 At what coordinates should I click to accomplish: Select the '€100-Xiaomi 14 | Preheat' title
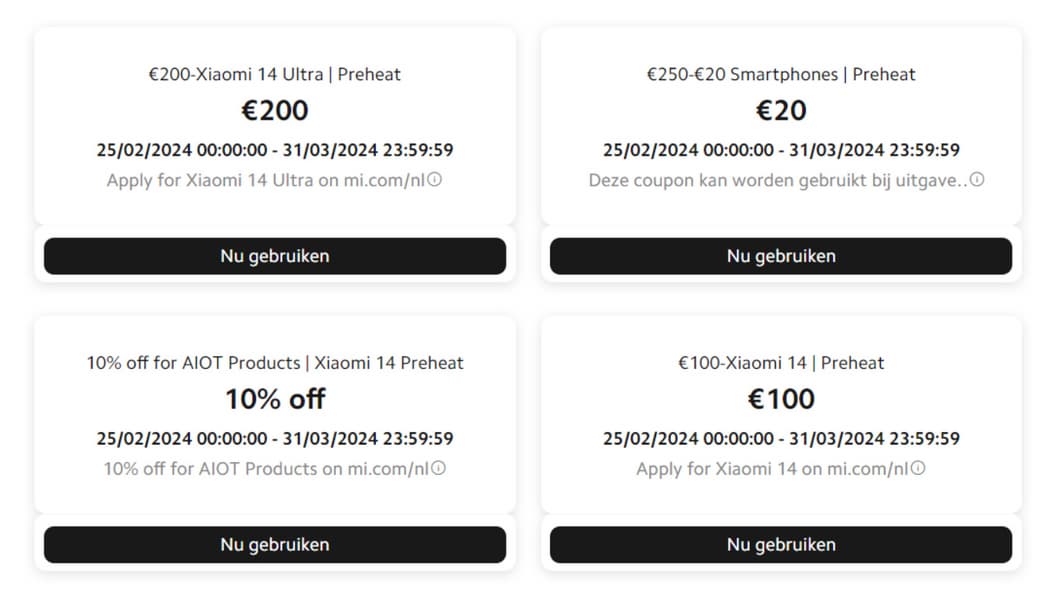(780, 363)
